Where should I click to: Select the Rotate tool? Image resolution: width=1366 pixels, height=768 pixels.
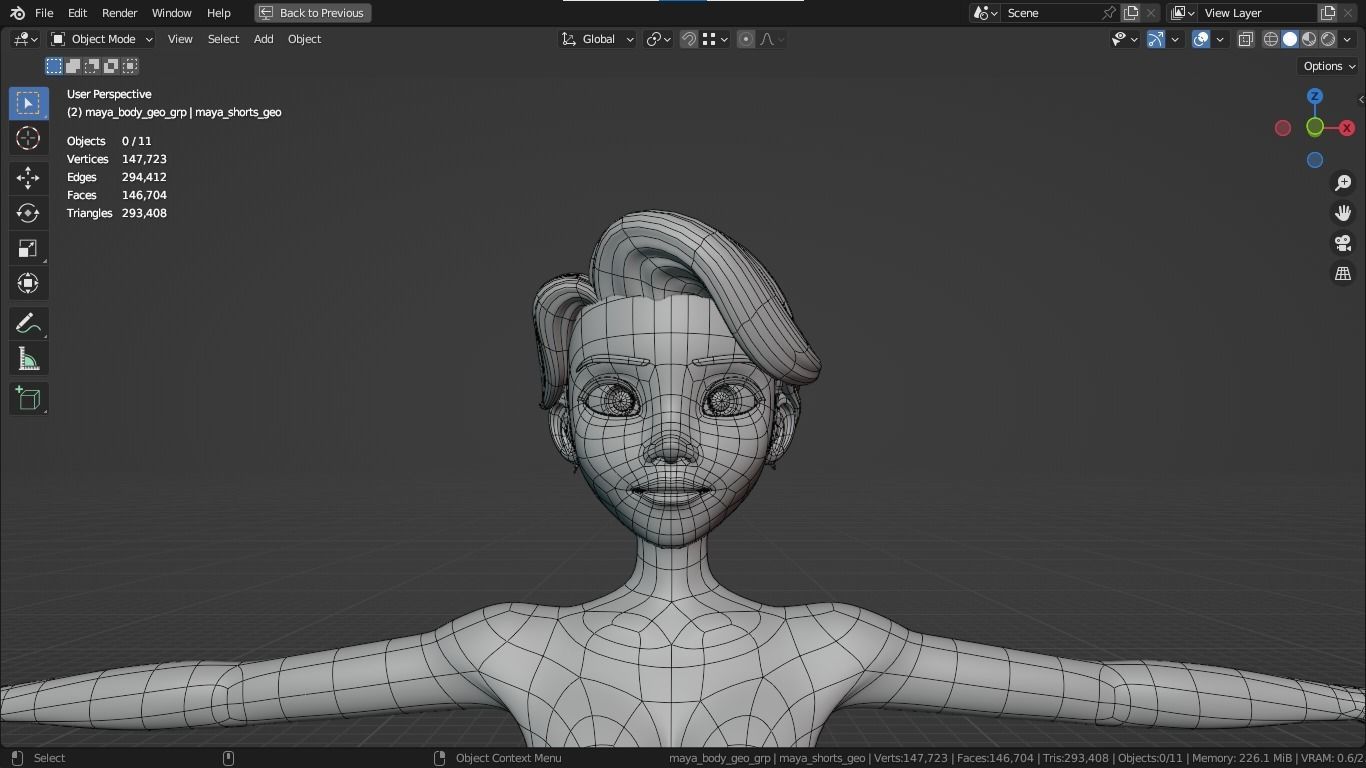[28, 213]
